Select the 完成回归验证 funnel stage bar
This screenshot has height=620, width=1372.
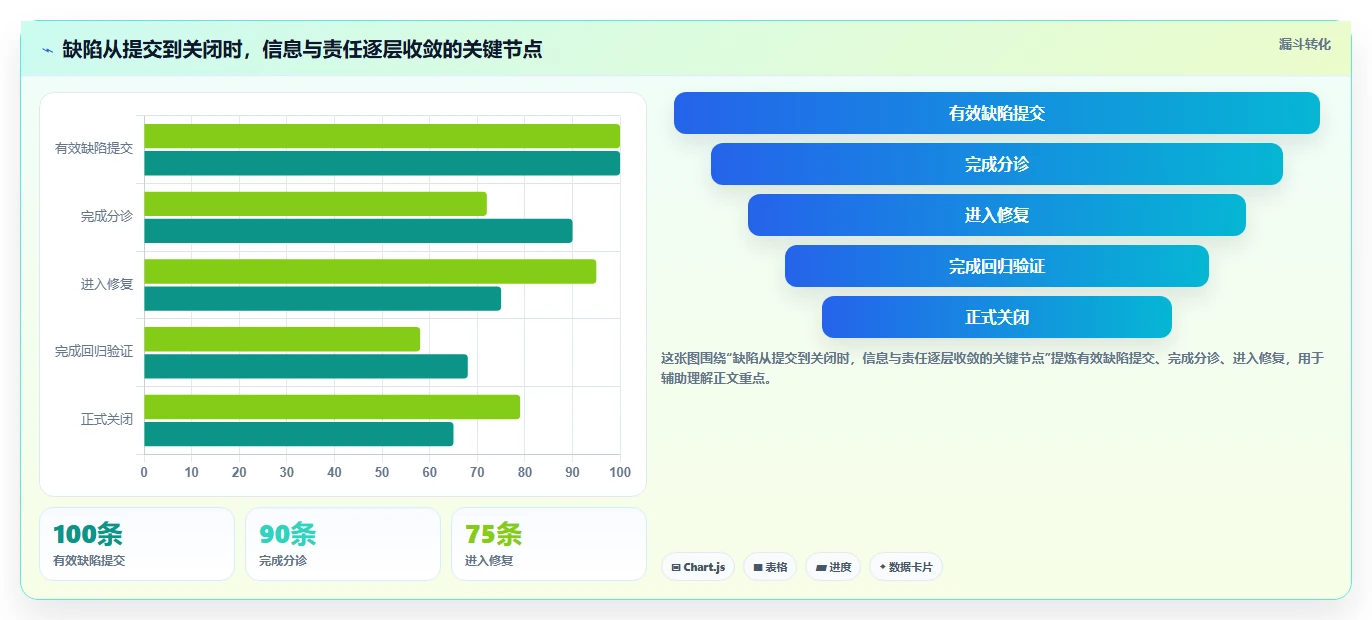997,266
